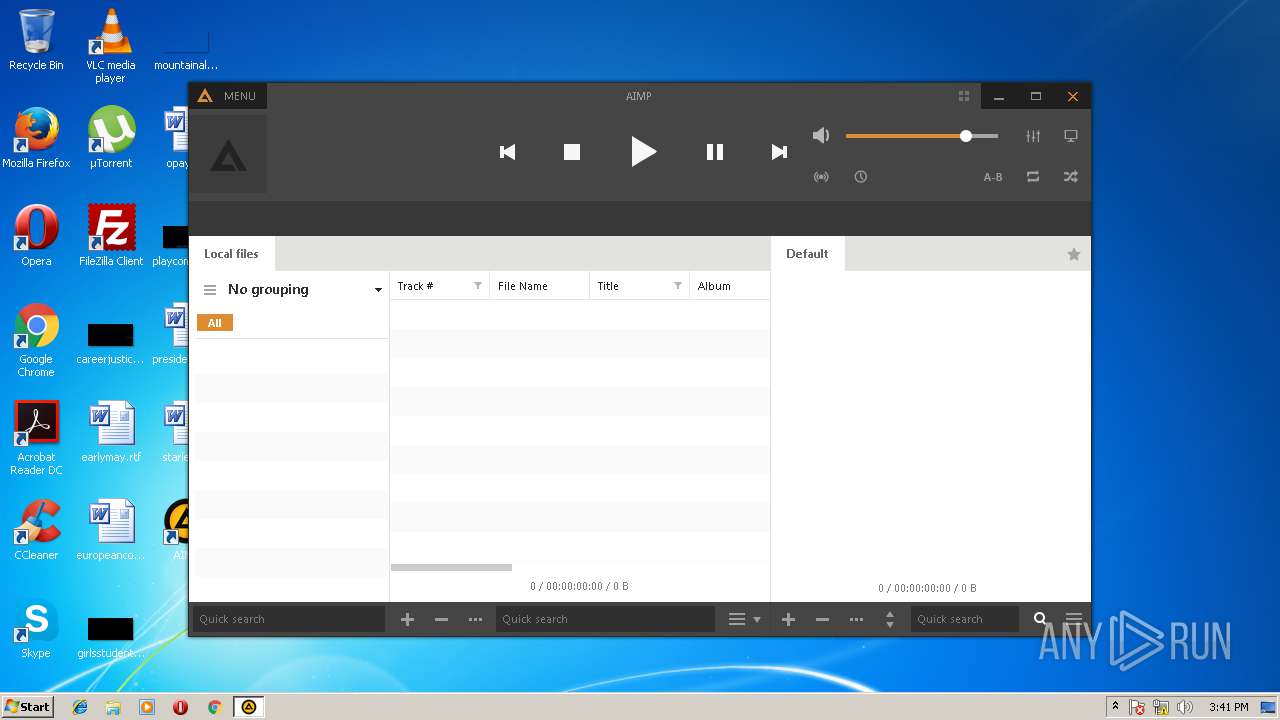The height and width of the screenshot is (720, 1280).
Task: Open the sleep timer clock icon
Action: tap(860, 177)
